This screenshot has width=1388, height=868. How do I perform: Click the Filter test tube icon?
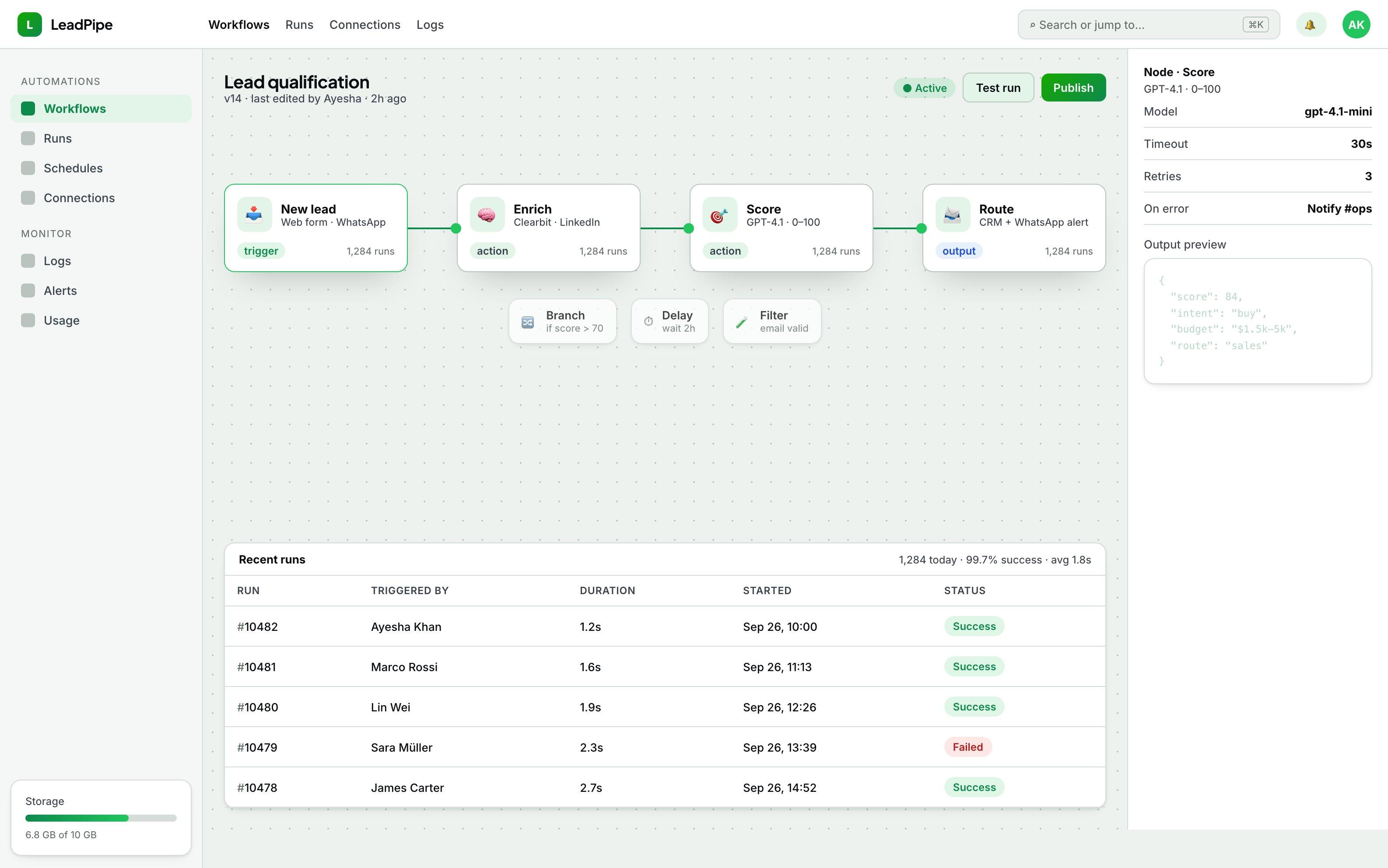[x=742, y=322]
